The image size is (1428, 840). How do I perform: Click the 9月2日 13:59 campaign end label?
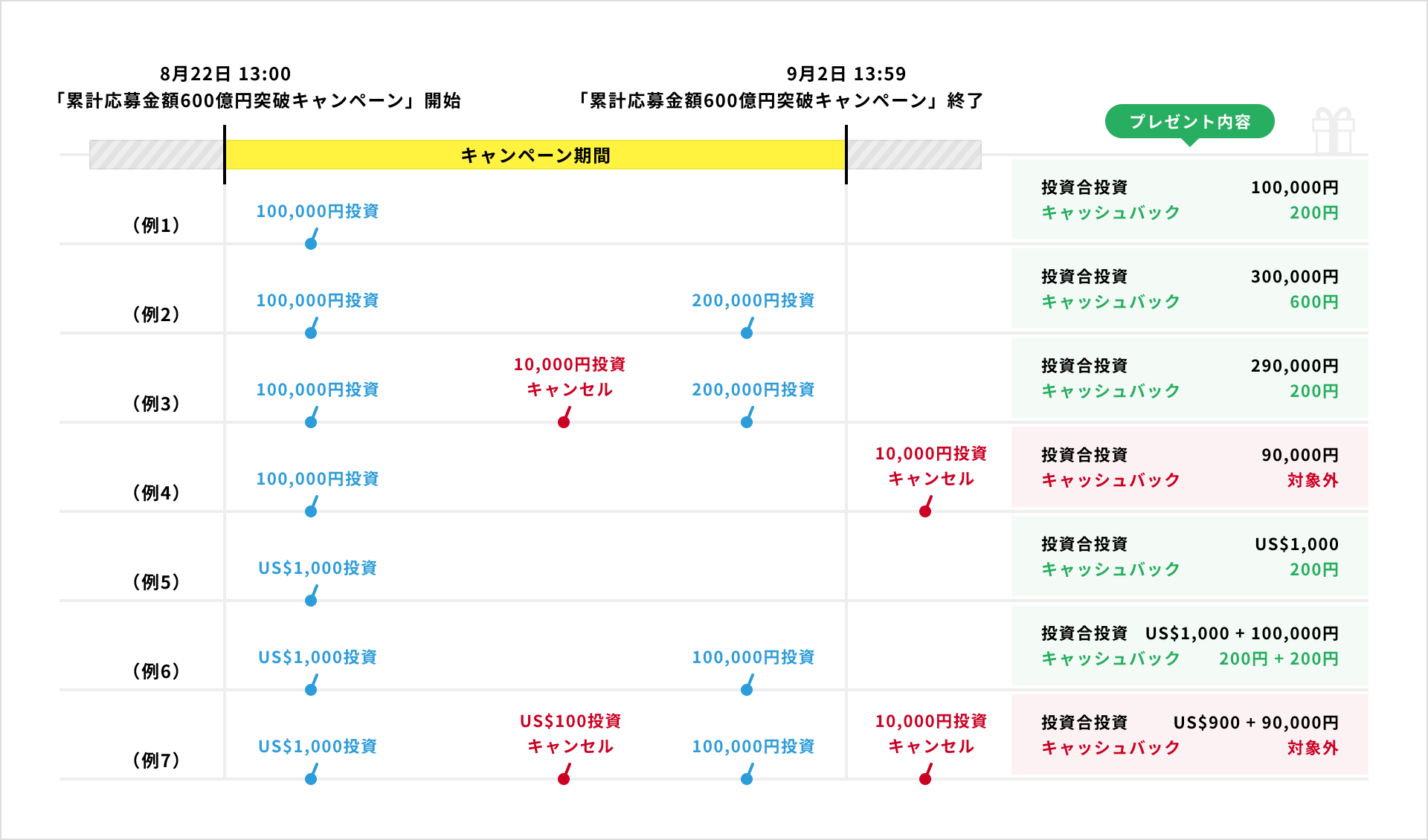846,74
